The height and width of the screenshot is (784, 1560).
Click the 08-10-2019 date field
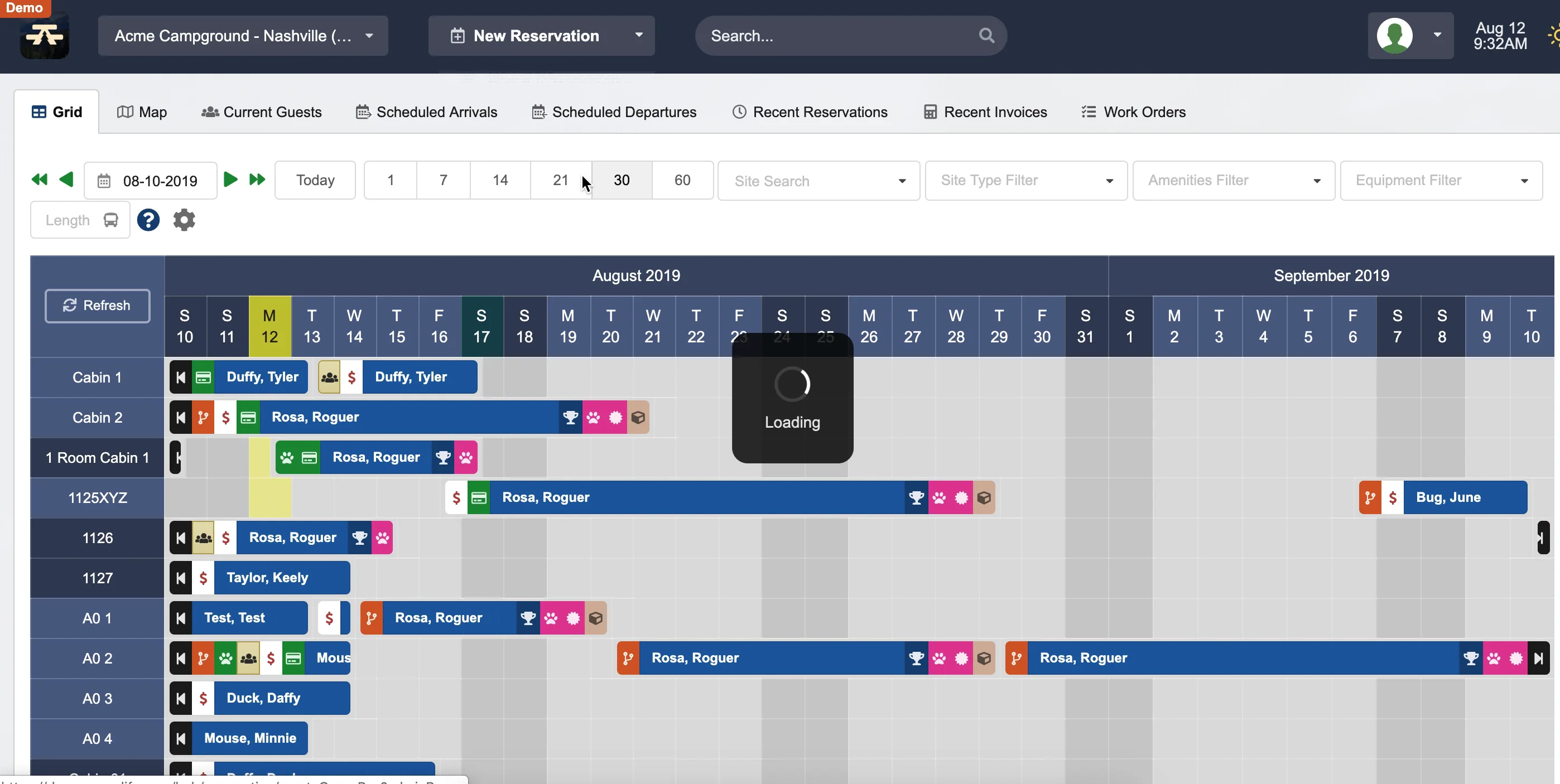pyautogui.click(x=150, y=181)
